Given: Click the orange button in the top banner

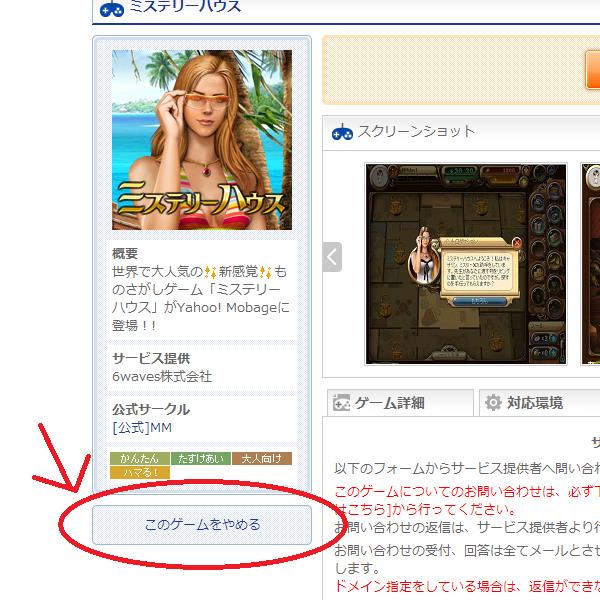Looking at the screenshot, I should pos(592,70).
